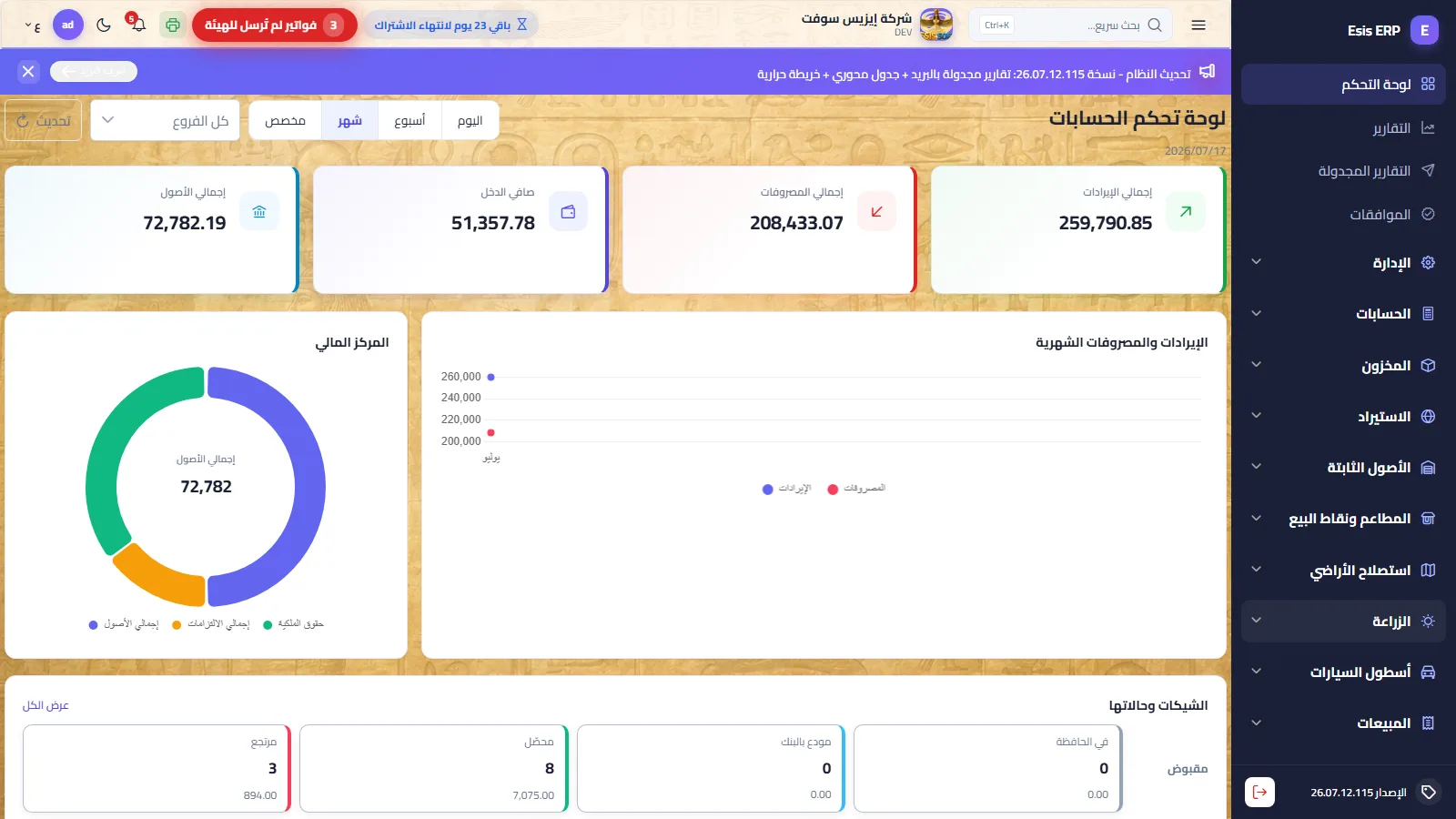Image resolution: width=1456 pixels, height=819 pixels.
Task: Focus the quick search field
Action: pos(1070,25)
